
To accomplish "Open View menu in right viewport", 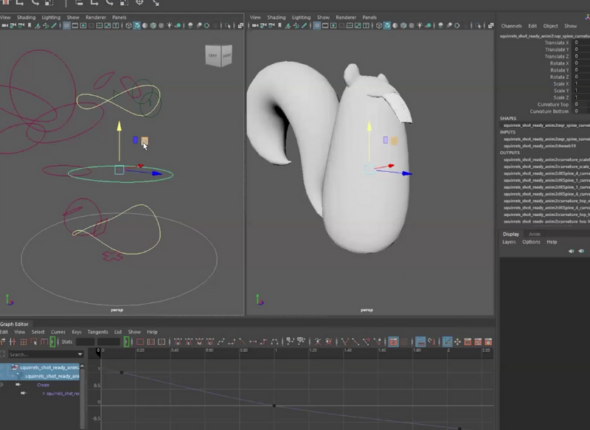I will (255, 17).
